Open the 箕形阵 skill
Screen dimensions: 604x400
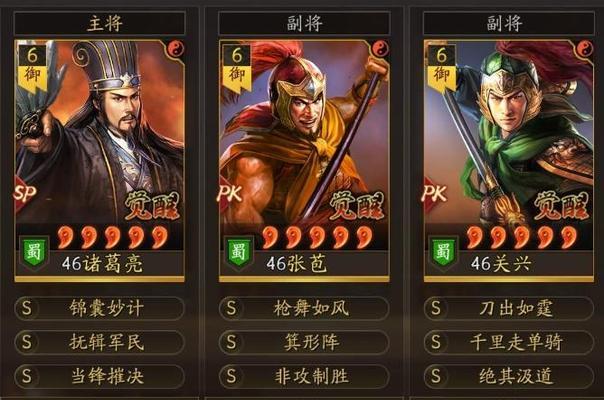pos(304,342)
